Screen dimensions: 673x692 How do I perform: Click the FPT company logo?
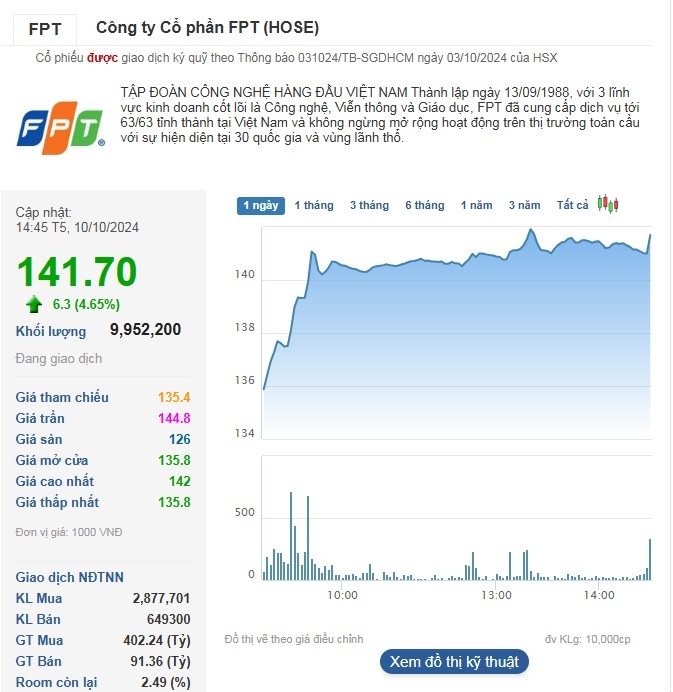pos(61,127)
